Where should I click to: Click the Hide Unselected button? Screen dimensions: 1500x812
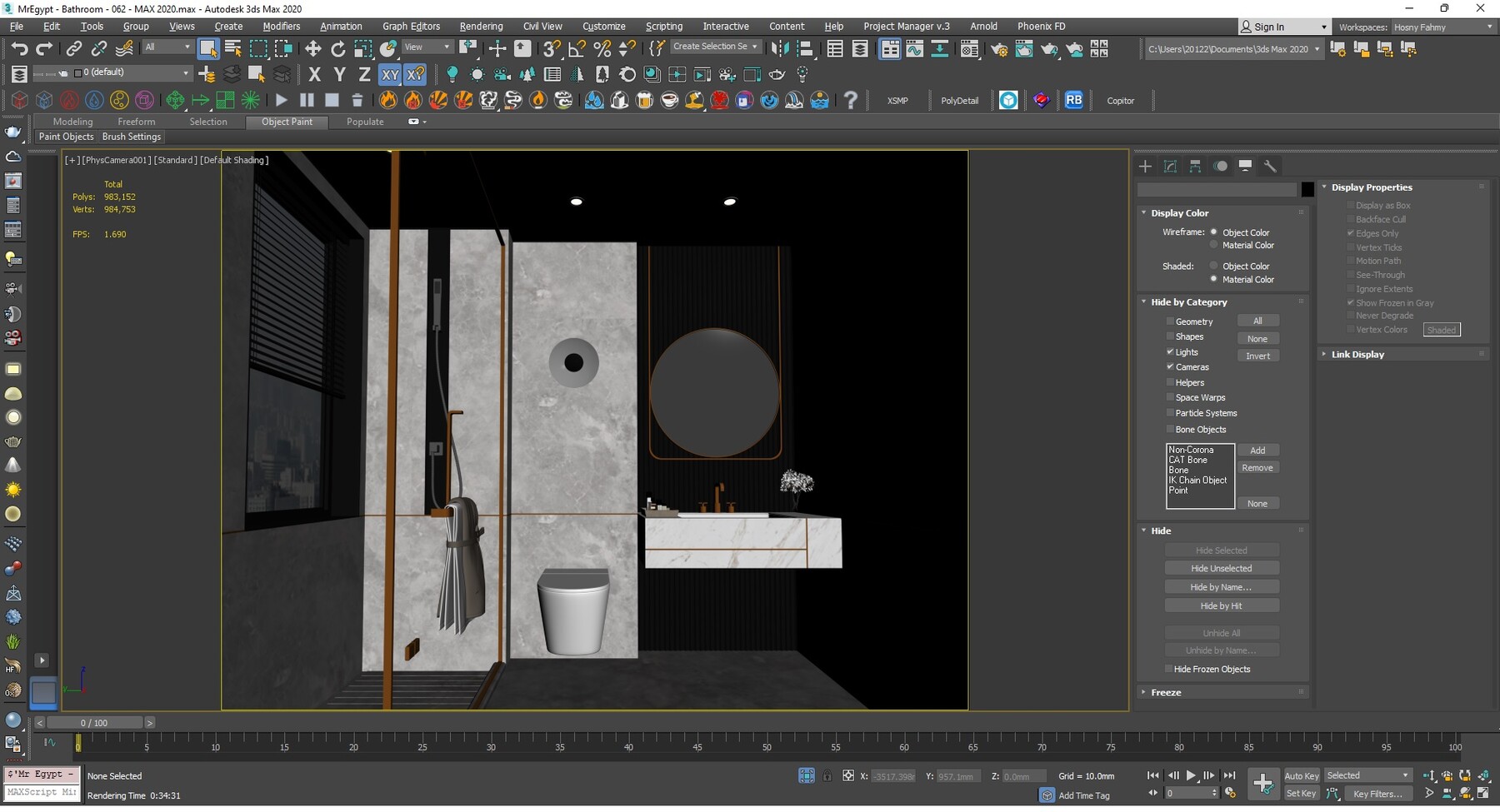coord(1221,567)
